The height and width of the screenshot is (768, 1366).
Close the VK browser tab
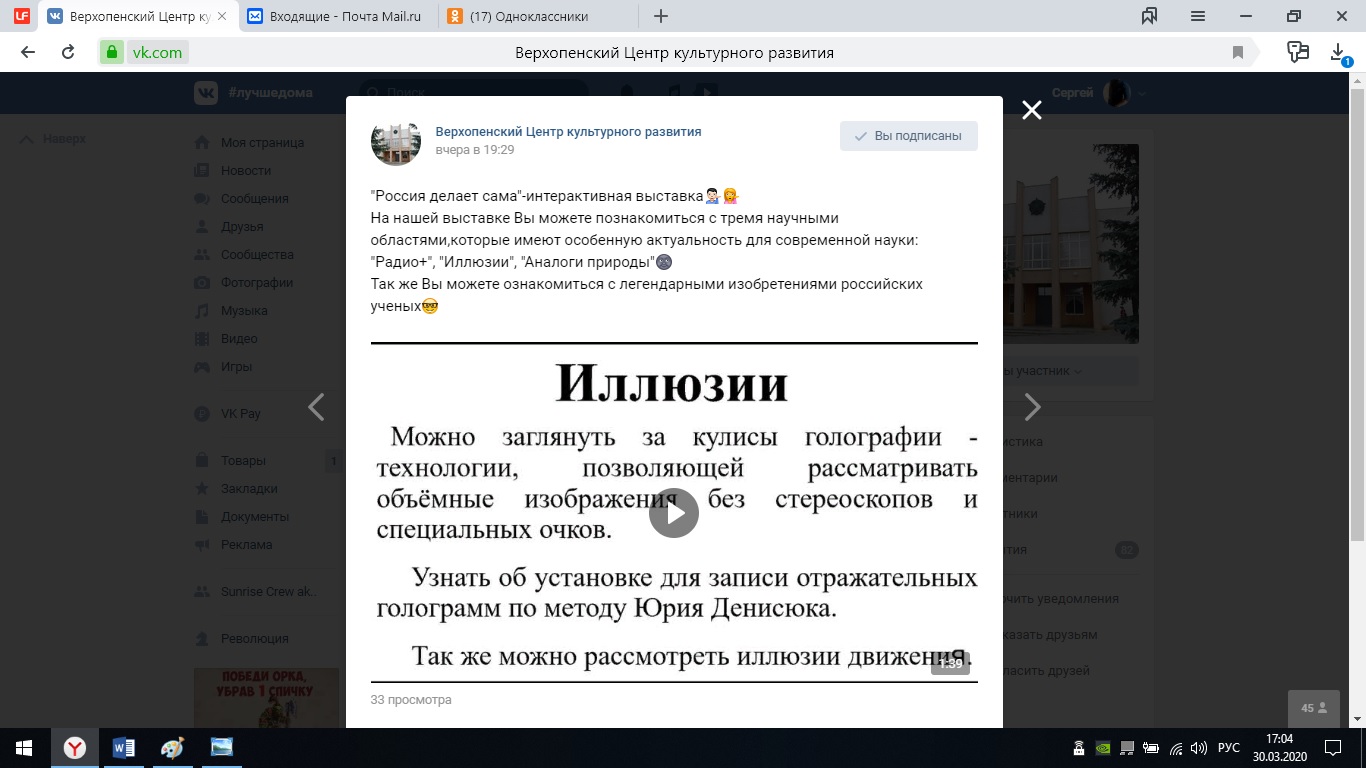(221, 16)
